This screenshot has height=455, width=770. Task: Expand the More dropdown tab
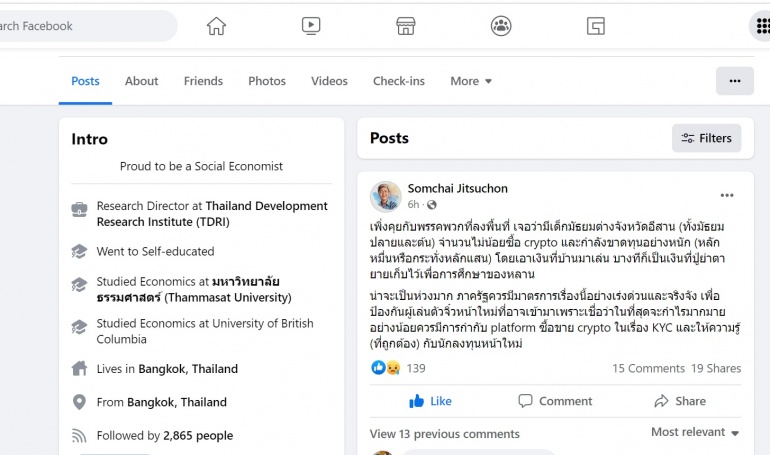pyautogui.click(x=471, y=81)
